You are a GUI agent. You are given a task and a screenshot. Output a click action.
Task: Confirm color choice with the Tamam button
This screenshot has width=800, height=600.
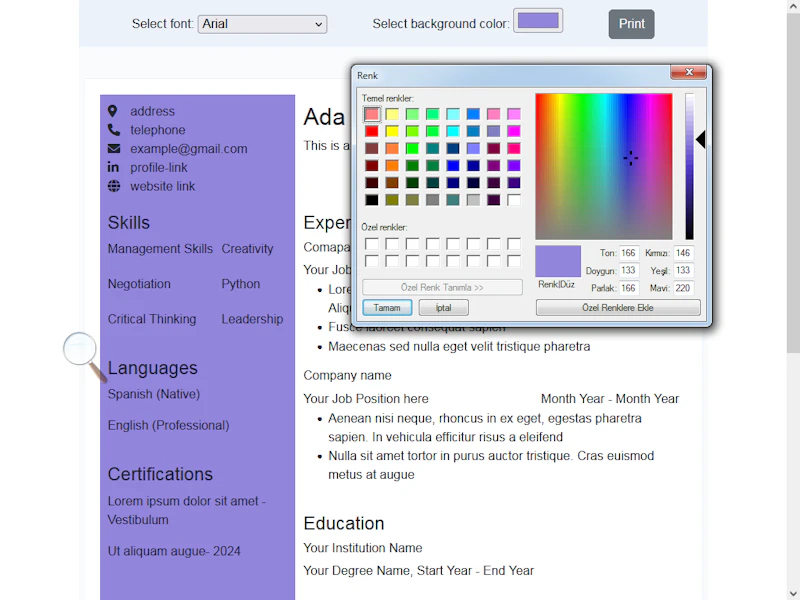coord(387,307)
